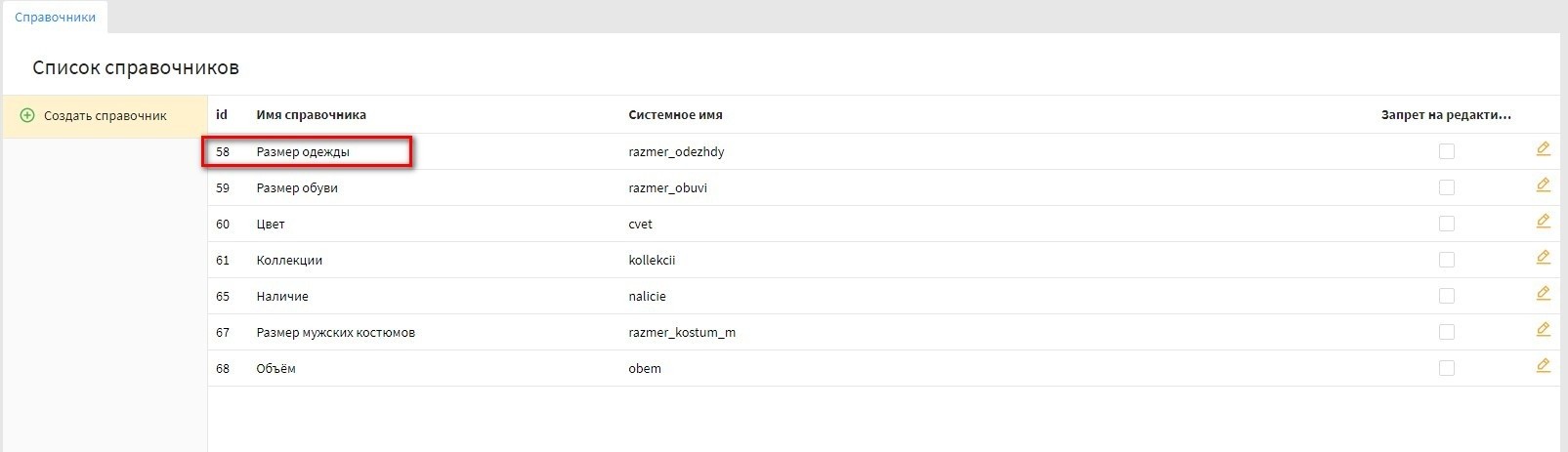The image size is (1568, 452).
Task: Check edit-lock checkbox for Наличие
Action: [1446, 296]
